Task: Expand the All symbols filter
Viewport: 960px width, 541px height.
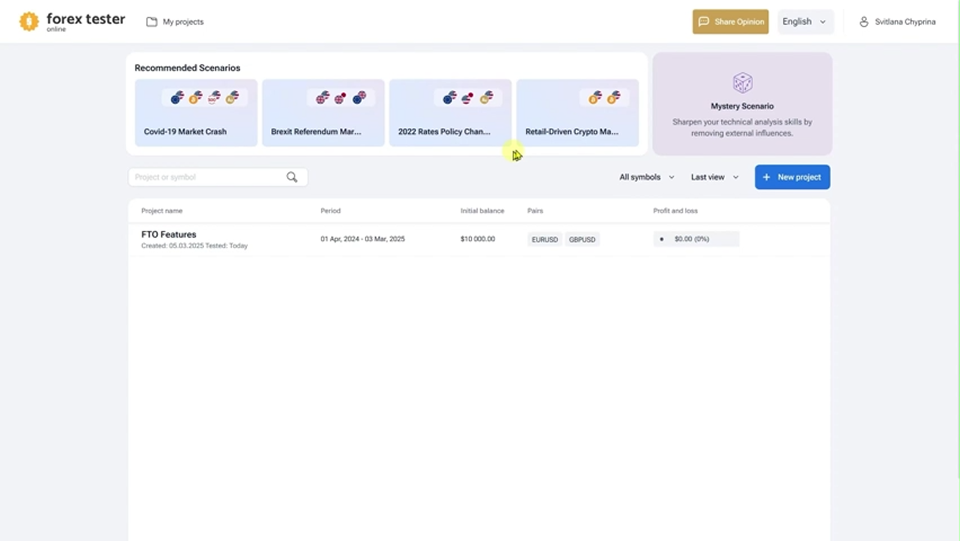Action: tap(647, 177)
